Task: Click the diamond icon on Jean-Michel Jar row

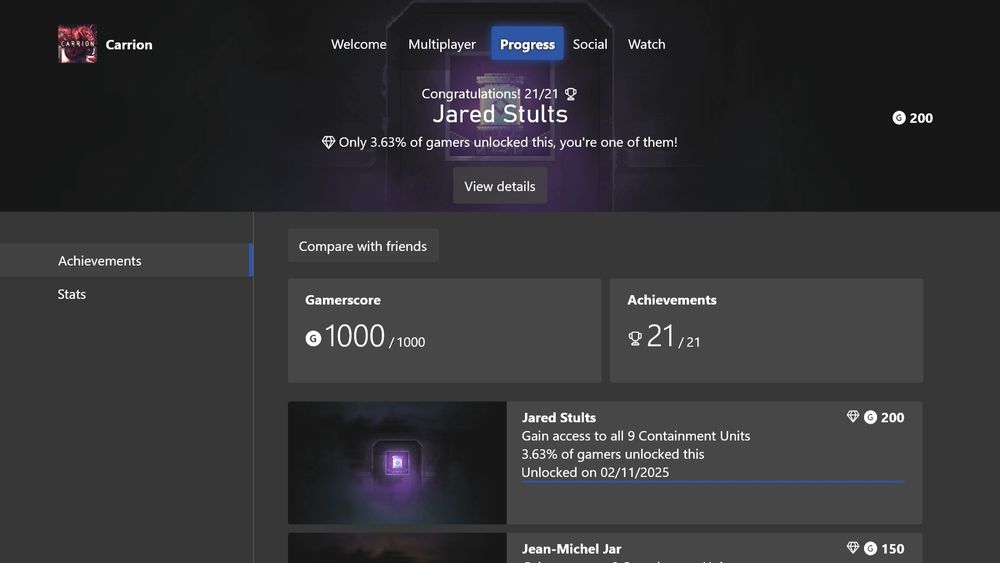Action: (853, 548)
